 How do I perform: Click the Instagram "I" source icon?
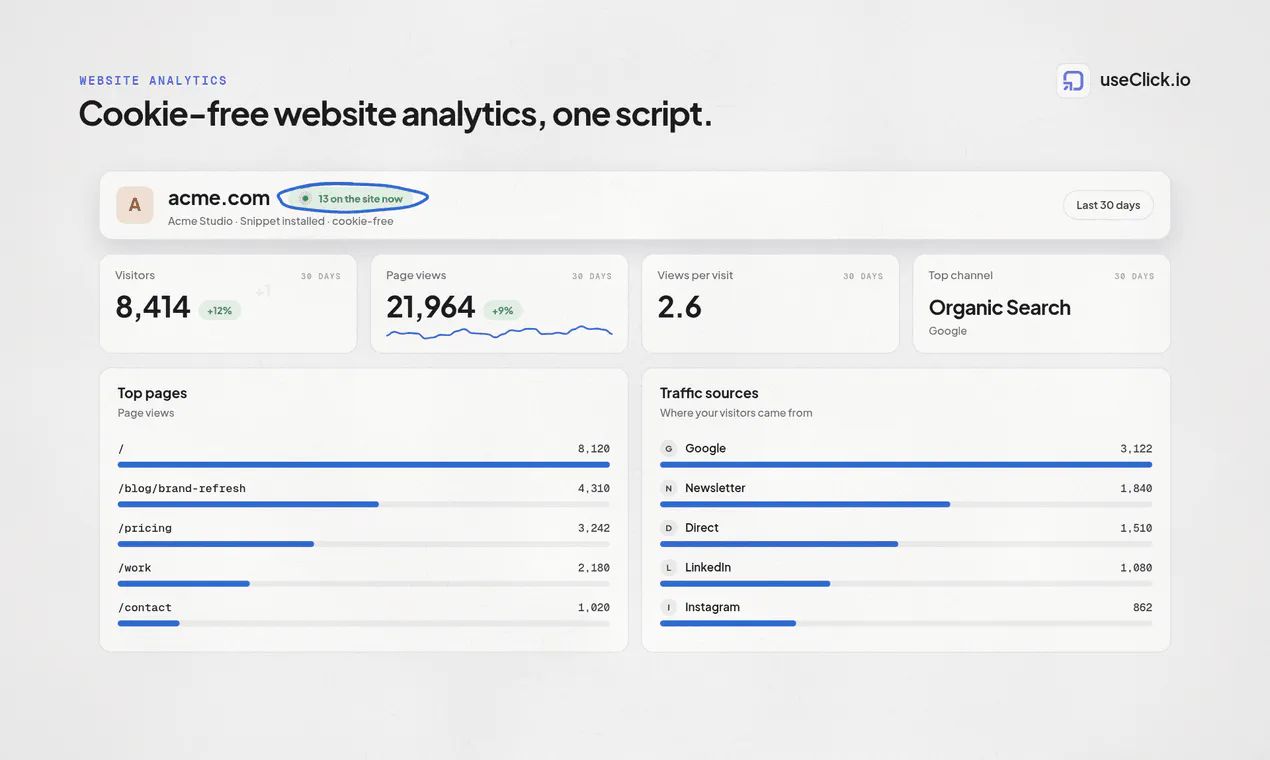pyautogui.click(x=669, y=608)
